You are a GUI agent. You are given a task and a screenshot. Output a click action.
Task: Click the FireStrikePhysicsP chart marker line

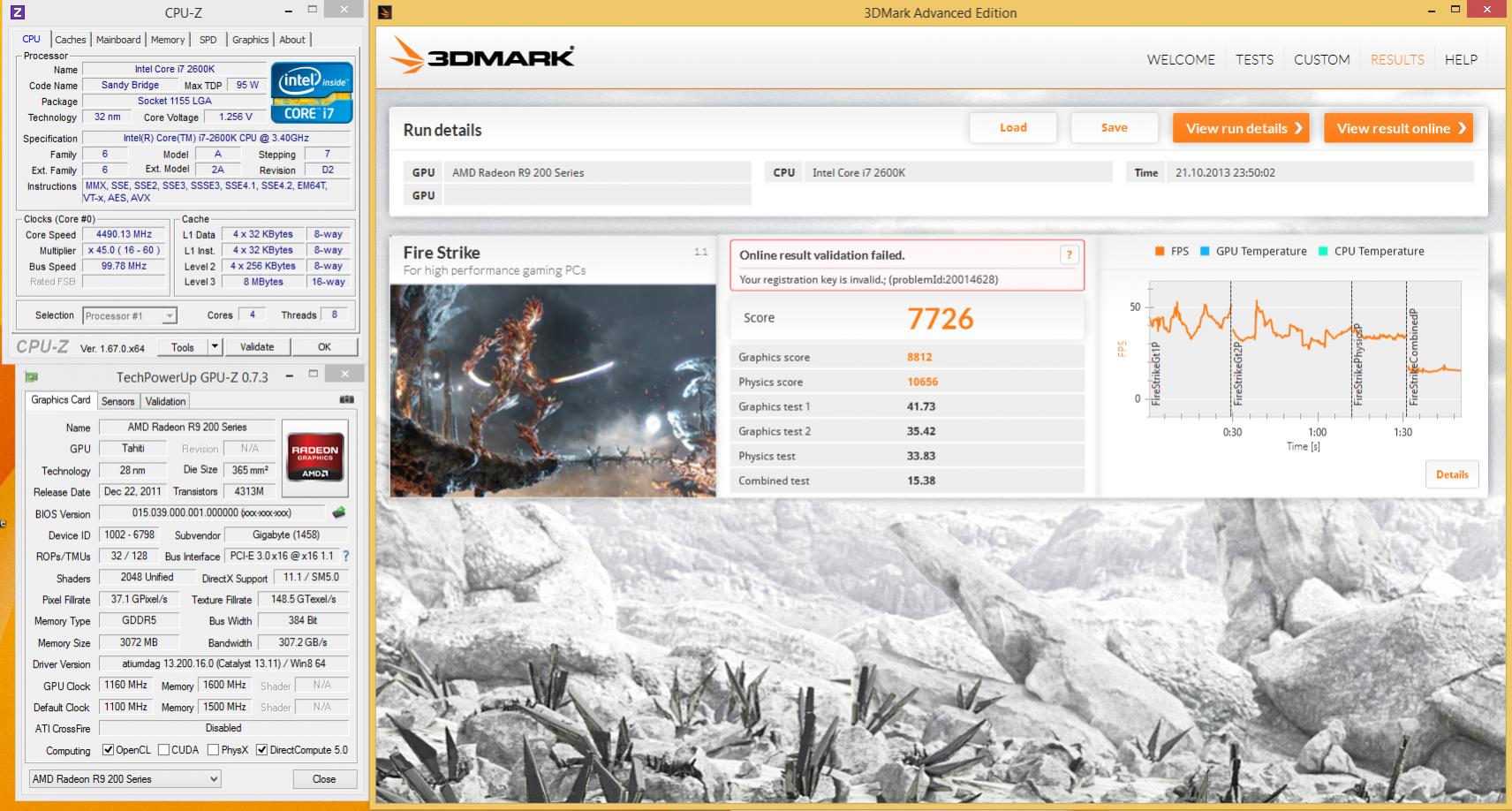[x=1352, y=350]
